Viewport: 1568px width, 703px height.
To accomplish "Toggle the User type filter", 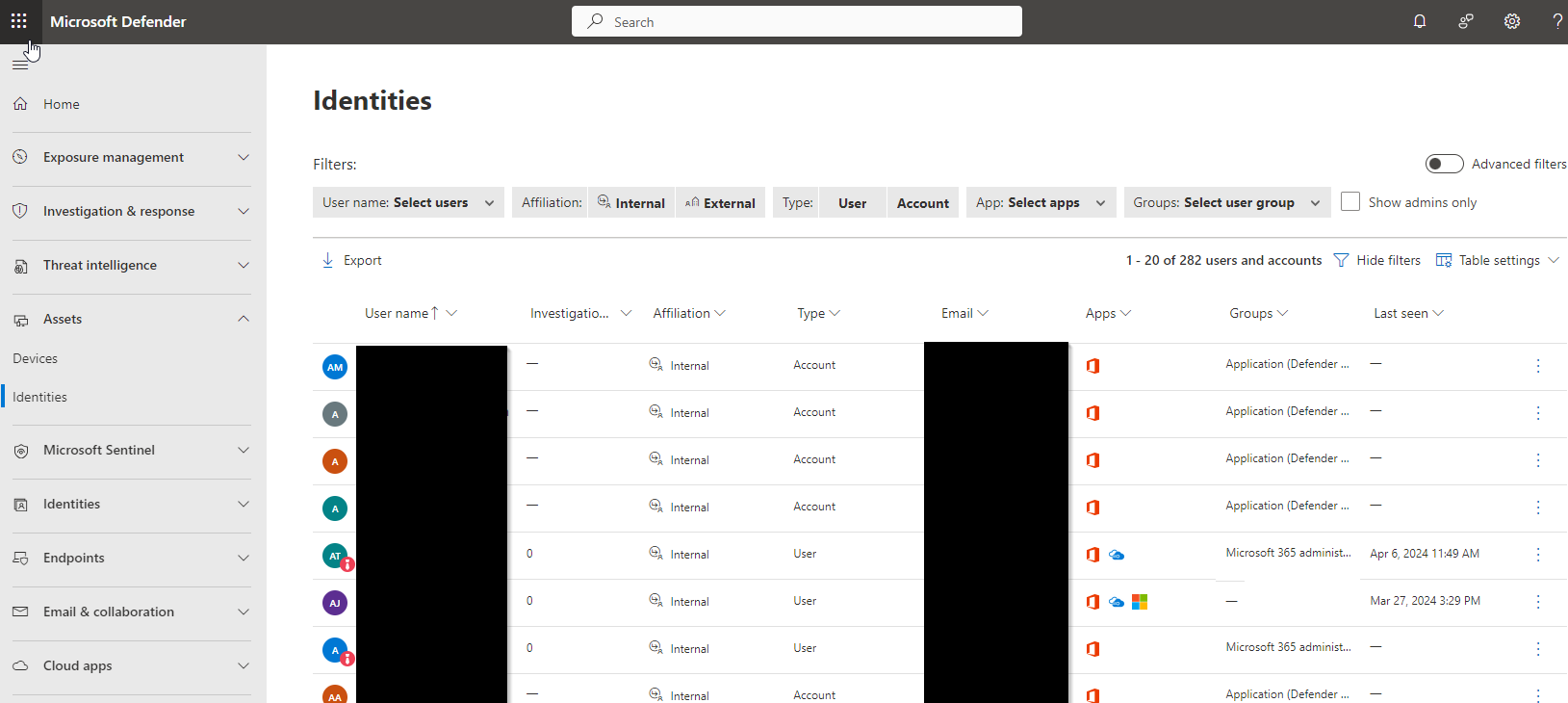I will click(x=853, y=202).
